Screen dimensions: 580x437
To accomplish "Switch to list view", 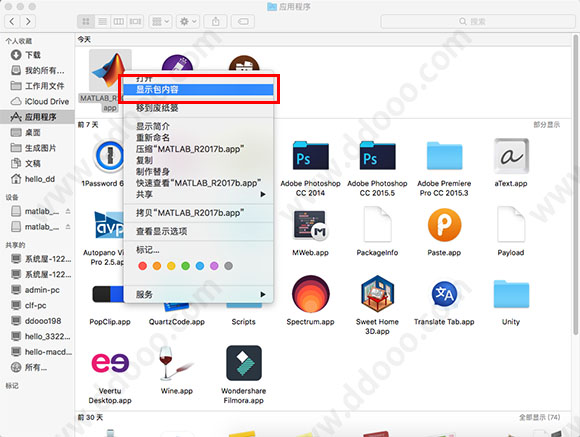I will point(102,21).
